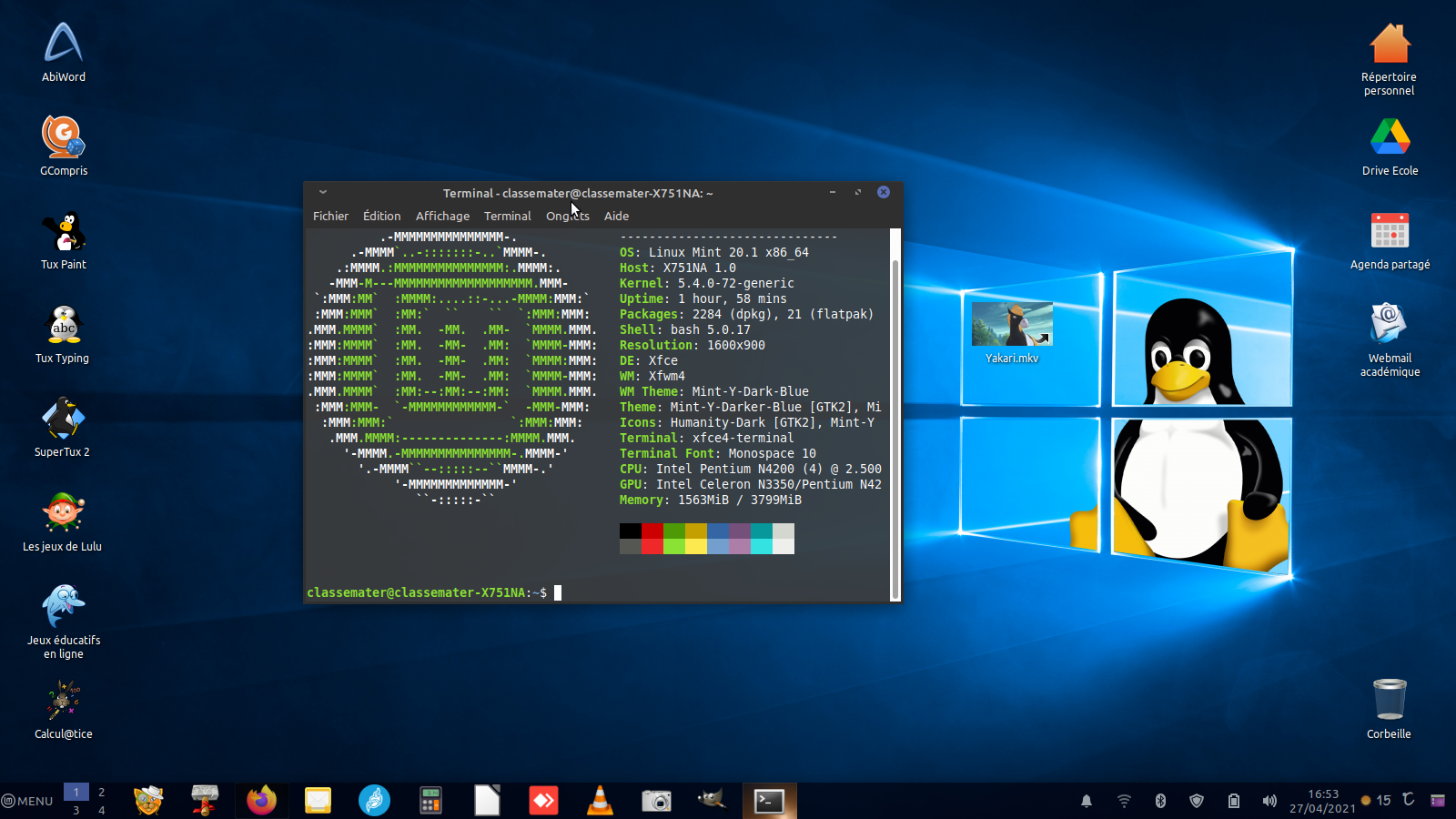Open the blue feather app in taskbar

(374, 801)
